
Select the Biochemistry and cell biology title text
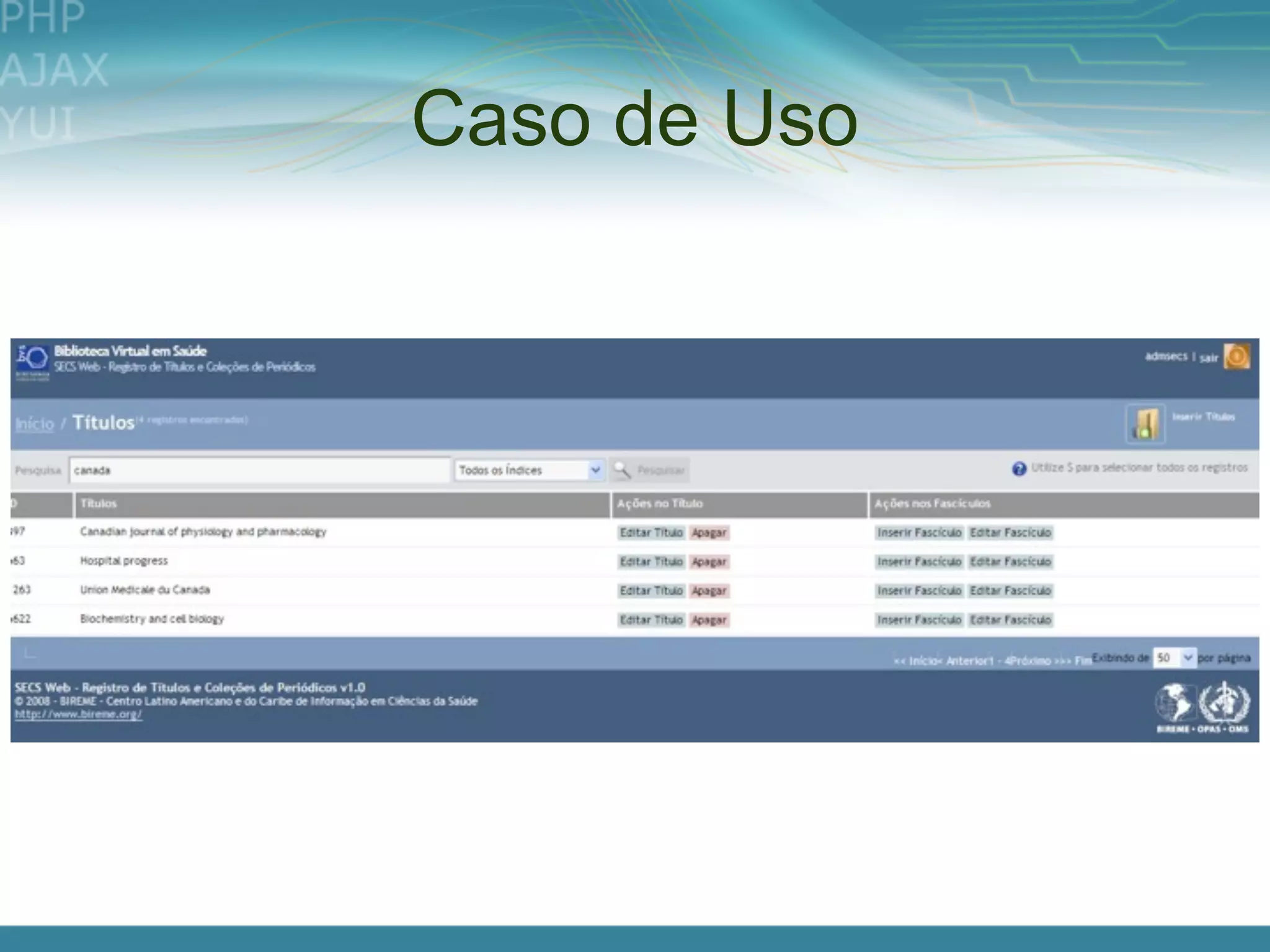click(x=152, y=619)
